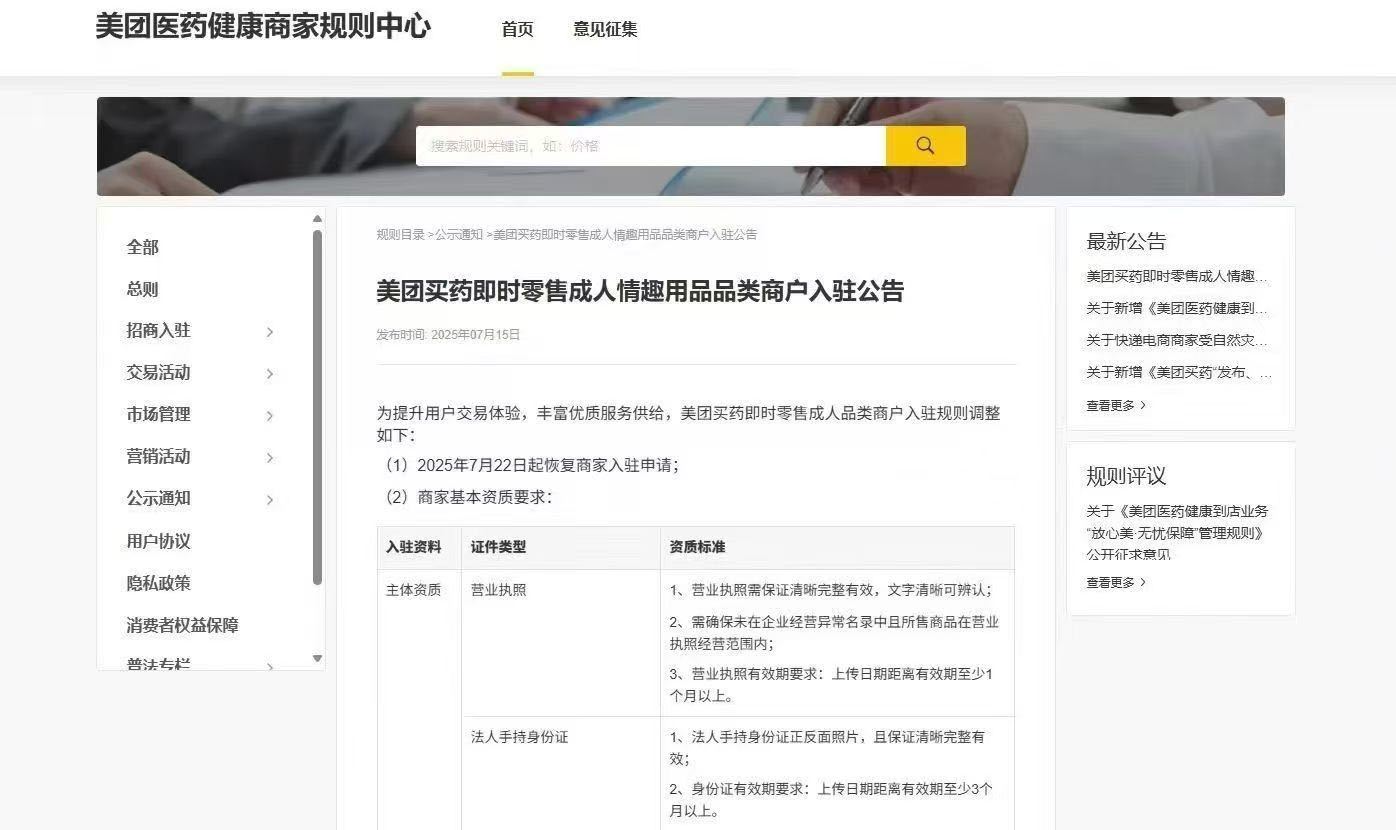This screenshot has width=1396, height=830.
Task: Open the 用户协议 sidebar item
Action: 158,541
